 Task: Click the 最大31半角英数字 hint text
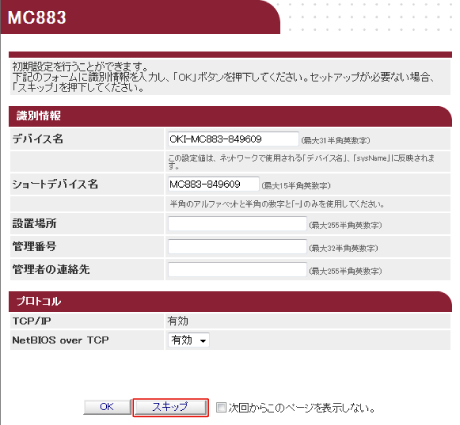336,140
